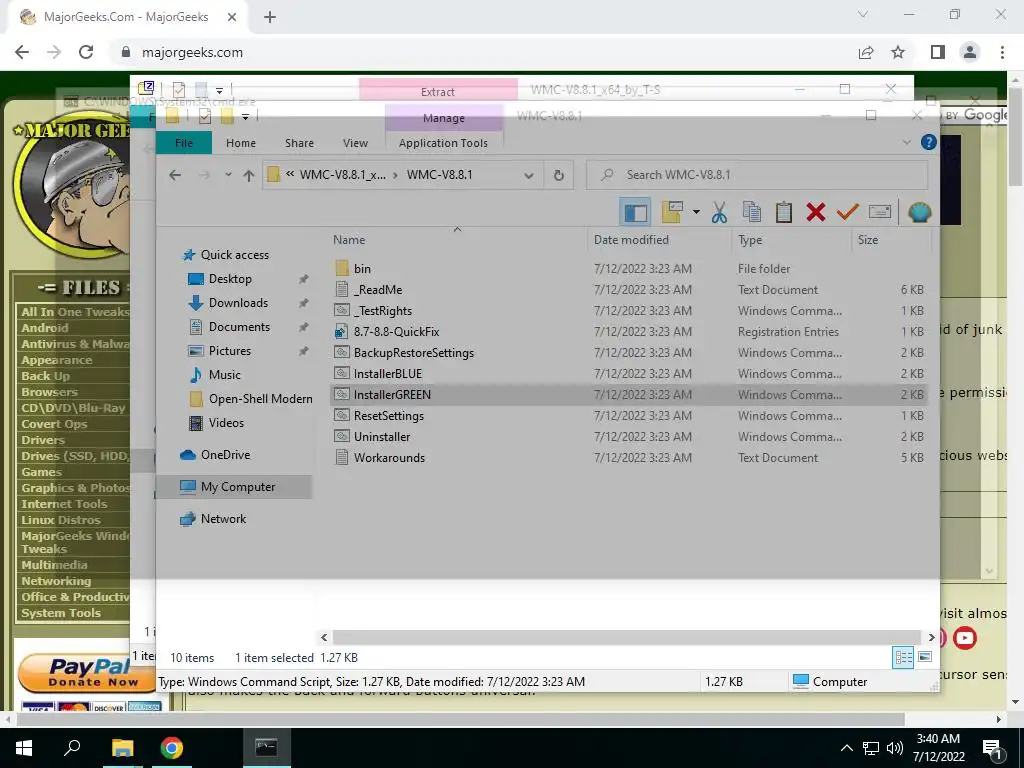Expand the address bar history dropdown
The width and height of the screenshot is (1024, 768).
pyautogui.click(x=529, y=175)
